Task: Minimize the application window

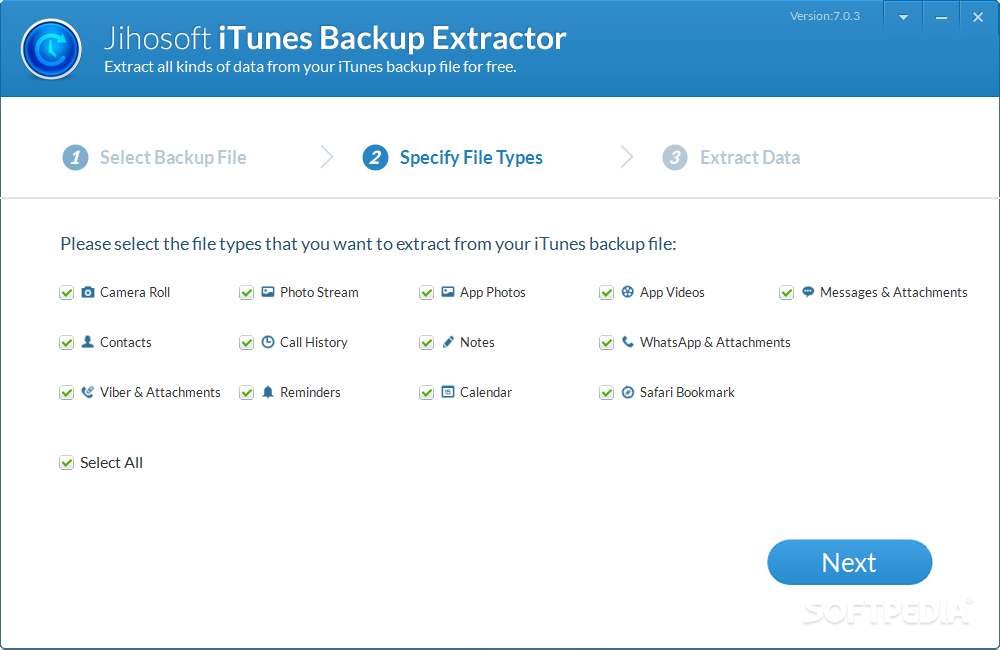Action: (941, 18)
